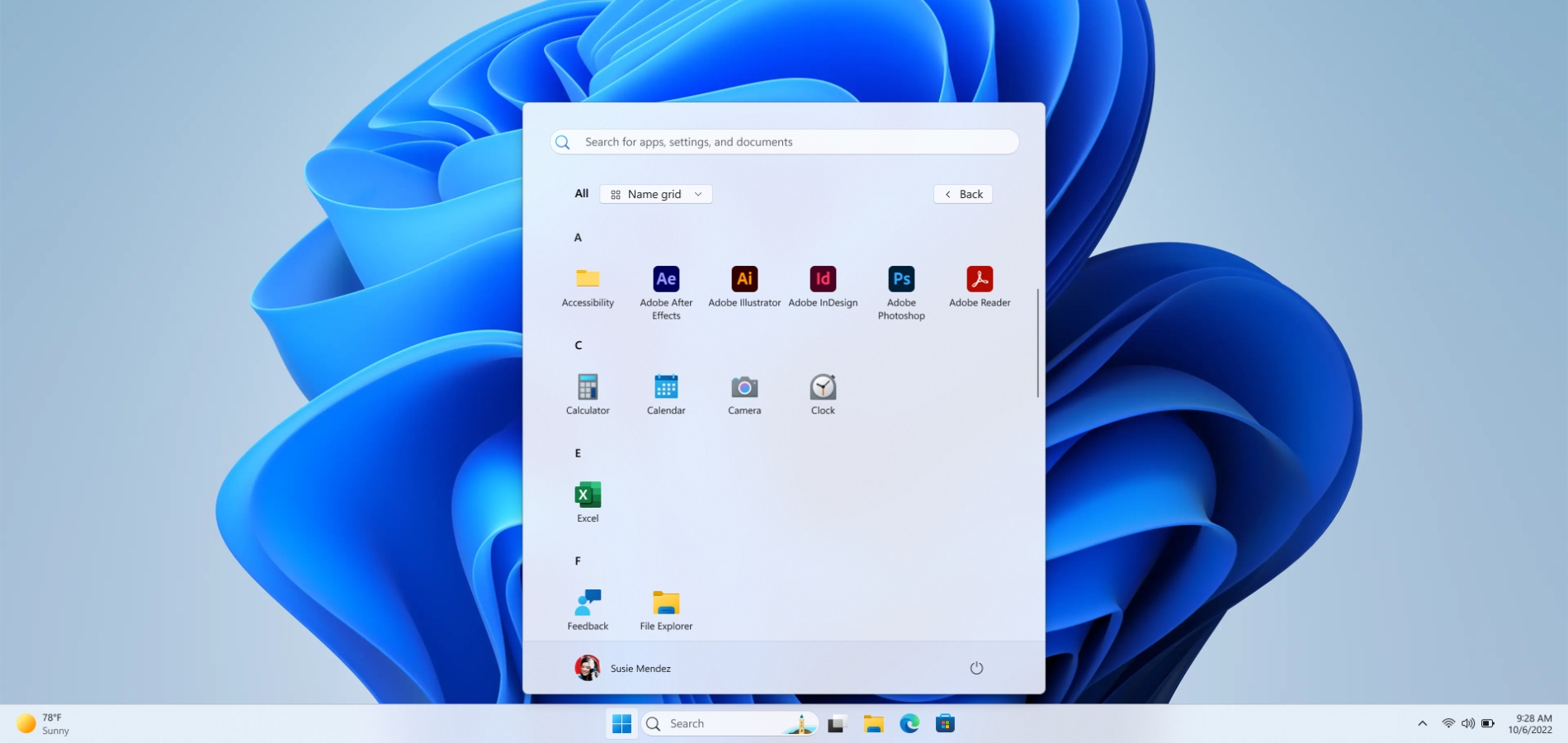Open Microsoft Store from taskbar
The image size is (1568, 743).
tap(945, 724)
